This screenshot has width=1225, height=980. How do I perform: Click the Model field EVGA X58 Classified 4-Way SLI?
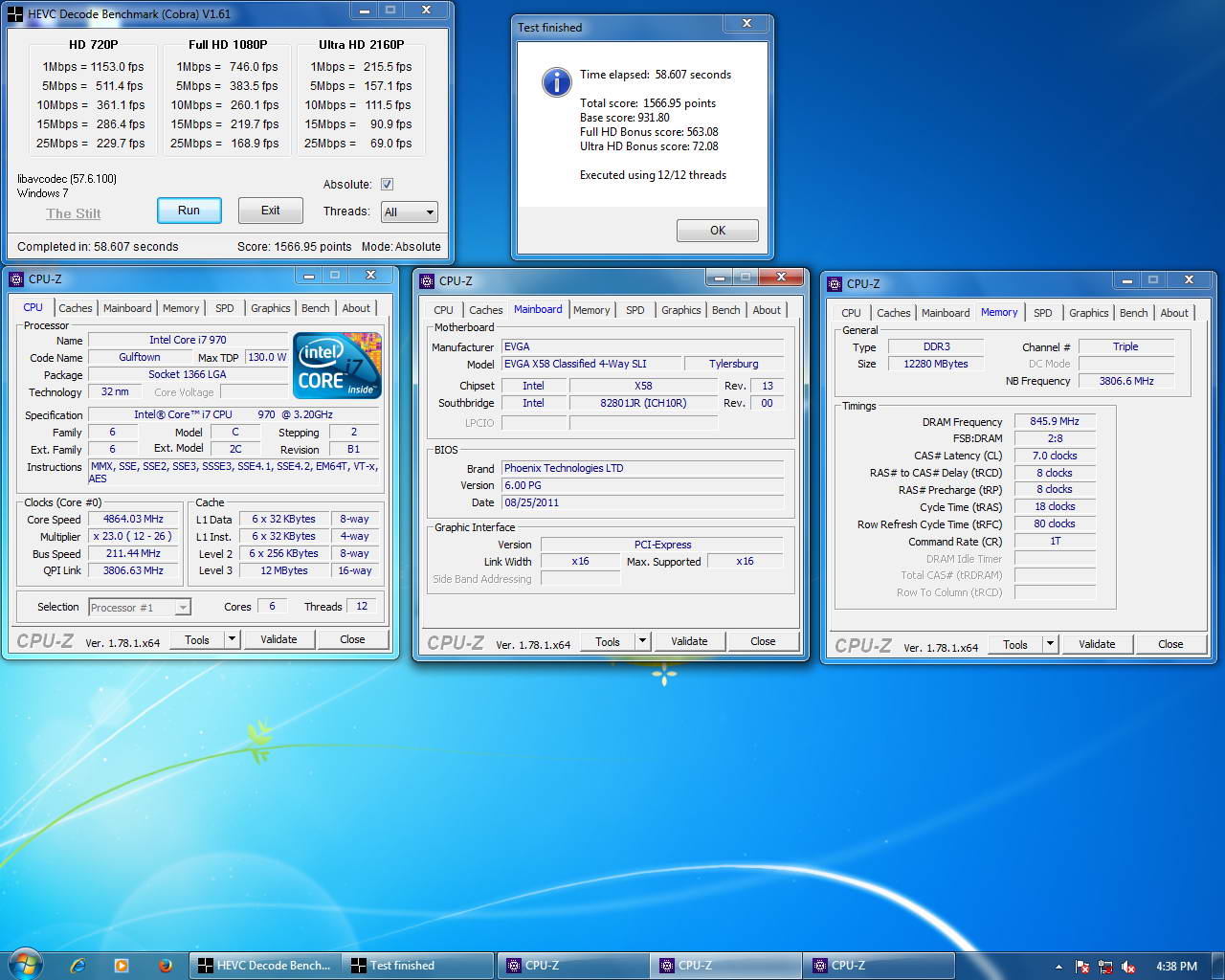pyautogui.click(x=591, y=364)
